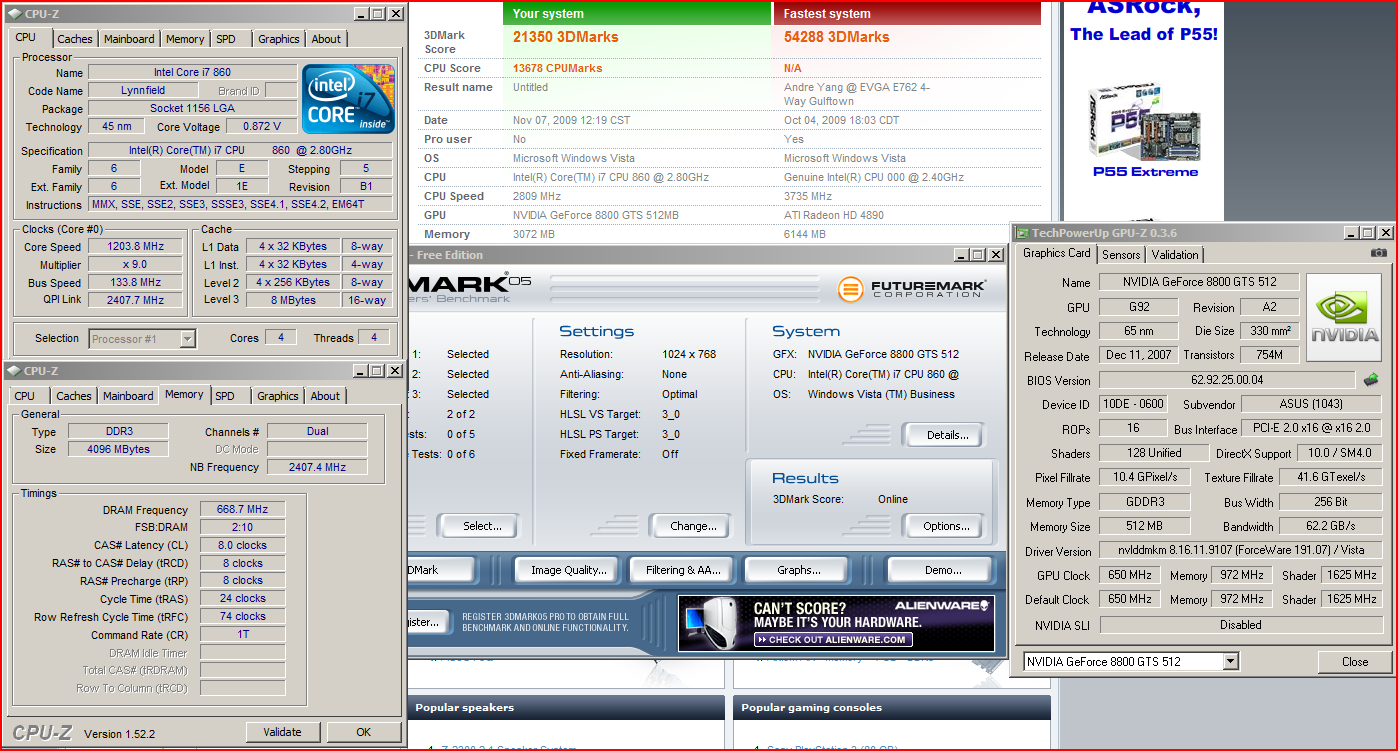Click the CPU name field "Intel Core i7 860"
The height and width of the screenshot is (751, 1398).
(x=192, y=73)
